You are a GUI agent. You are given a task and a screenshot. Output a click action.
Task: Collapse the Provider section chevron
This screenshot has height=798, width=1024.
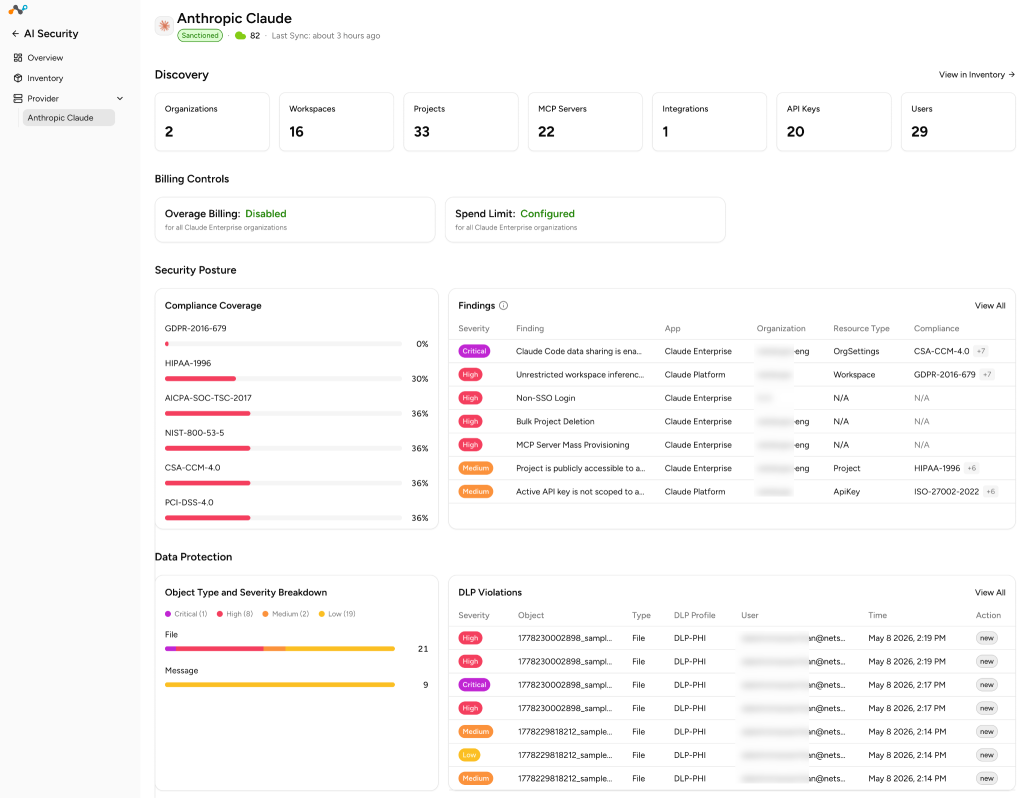(120, 99)
